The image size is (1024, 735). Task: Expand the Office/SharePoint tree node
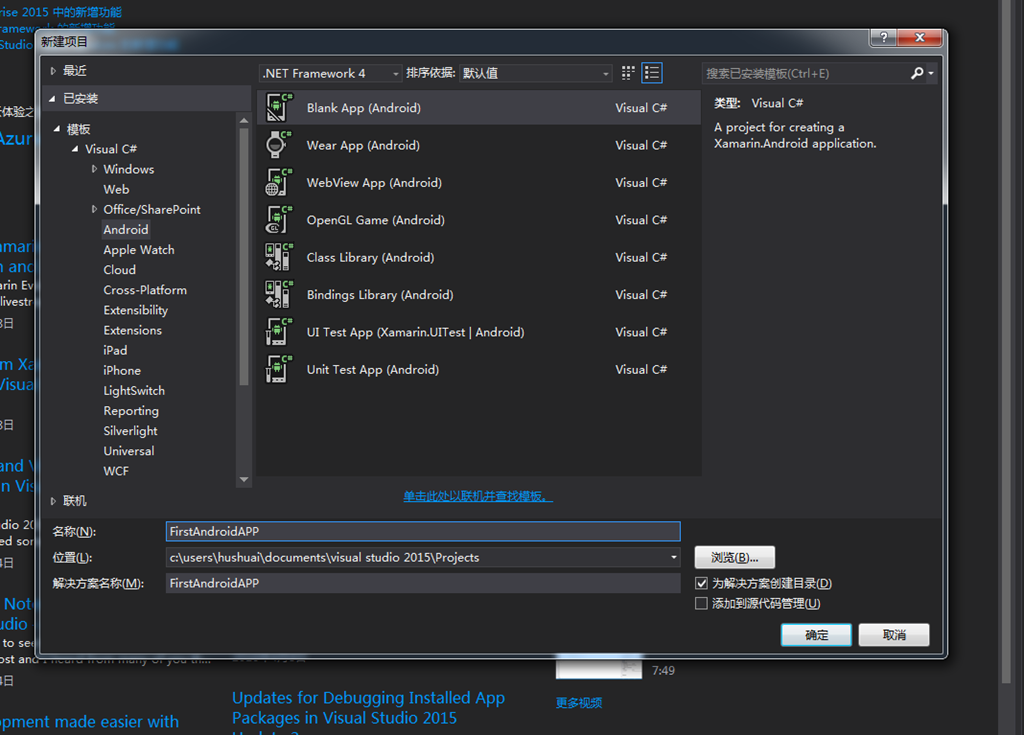click(x=94, y=209)
